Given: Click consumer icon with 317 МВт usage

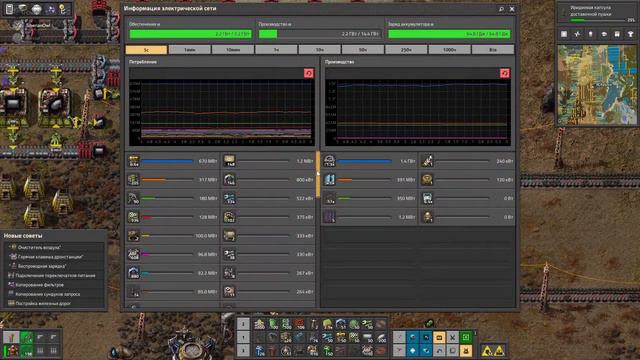Looking at the screenshot, I should pos(133,180).
